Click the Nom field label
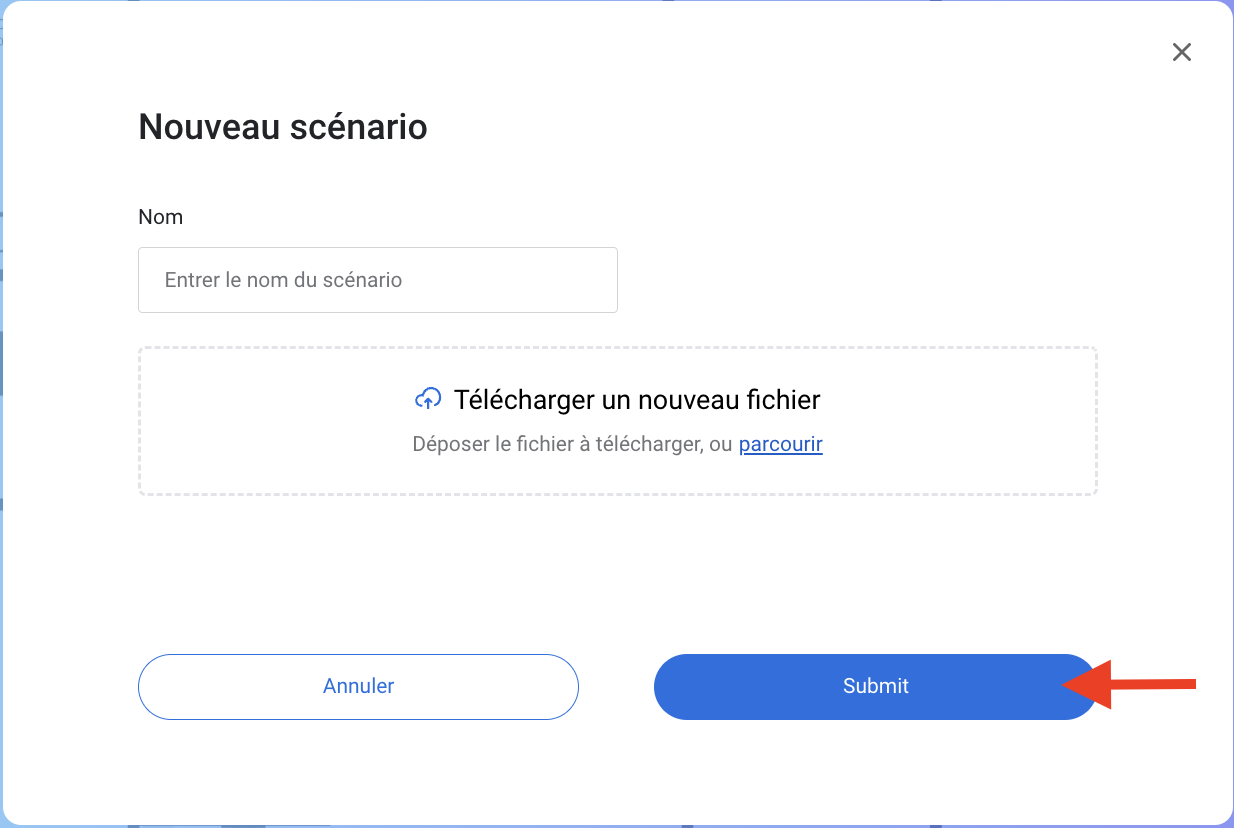 160,217
